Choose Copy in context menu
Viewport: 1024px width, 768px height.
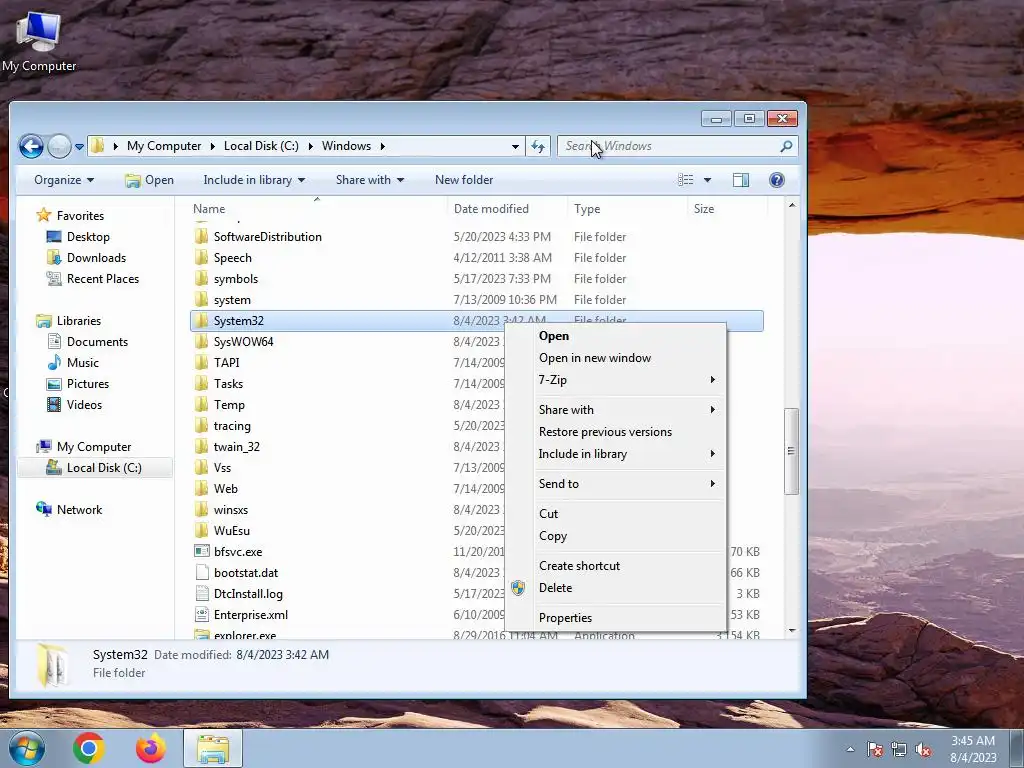(615, 536)
